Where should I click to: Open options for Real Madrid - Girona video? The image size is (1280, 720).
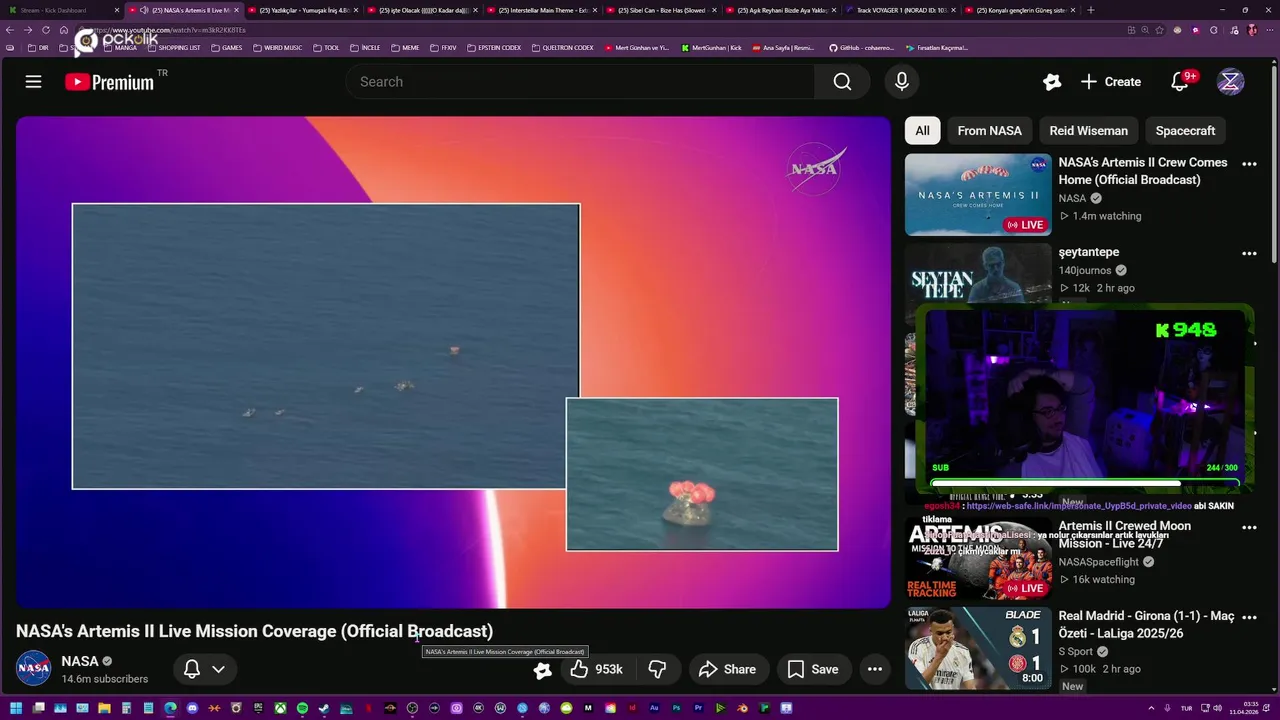pyautogui.click(x=1249, y=619)
